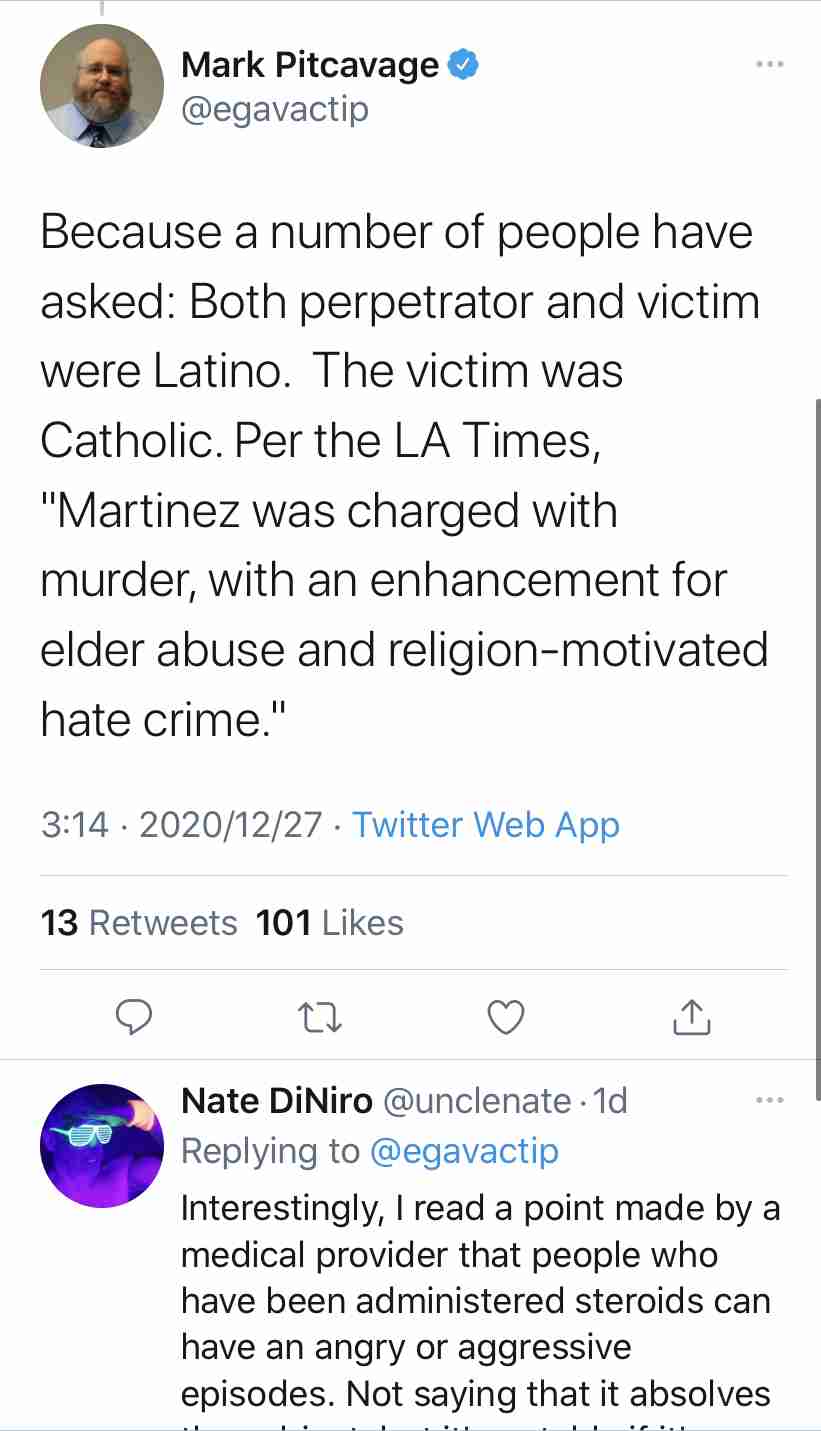
Task: View Mark Pitcavage's profile picture
Action: (101, 86)
